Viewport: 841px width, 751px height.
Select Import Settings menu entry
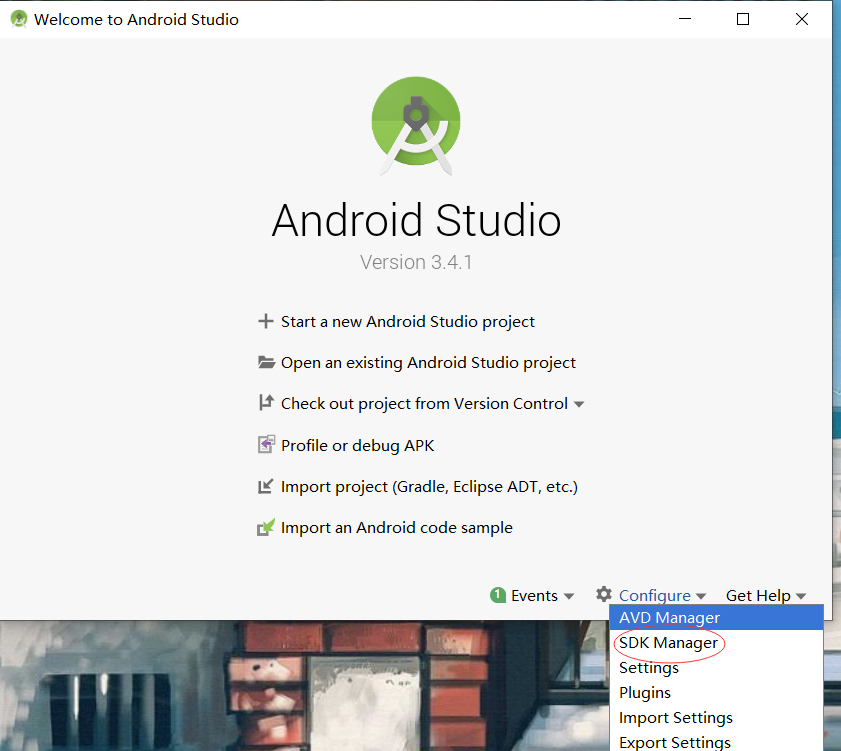(716, 717)
